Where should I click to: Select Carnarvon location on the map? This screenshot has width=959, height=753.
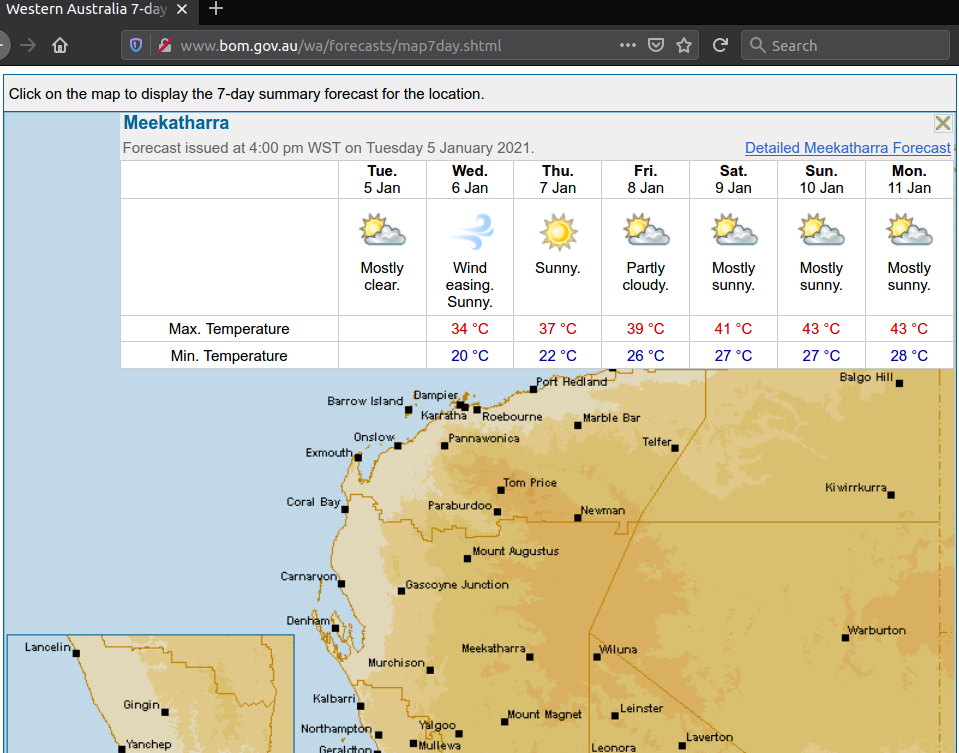point(341,583)
